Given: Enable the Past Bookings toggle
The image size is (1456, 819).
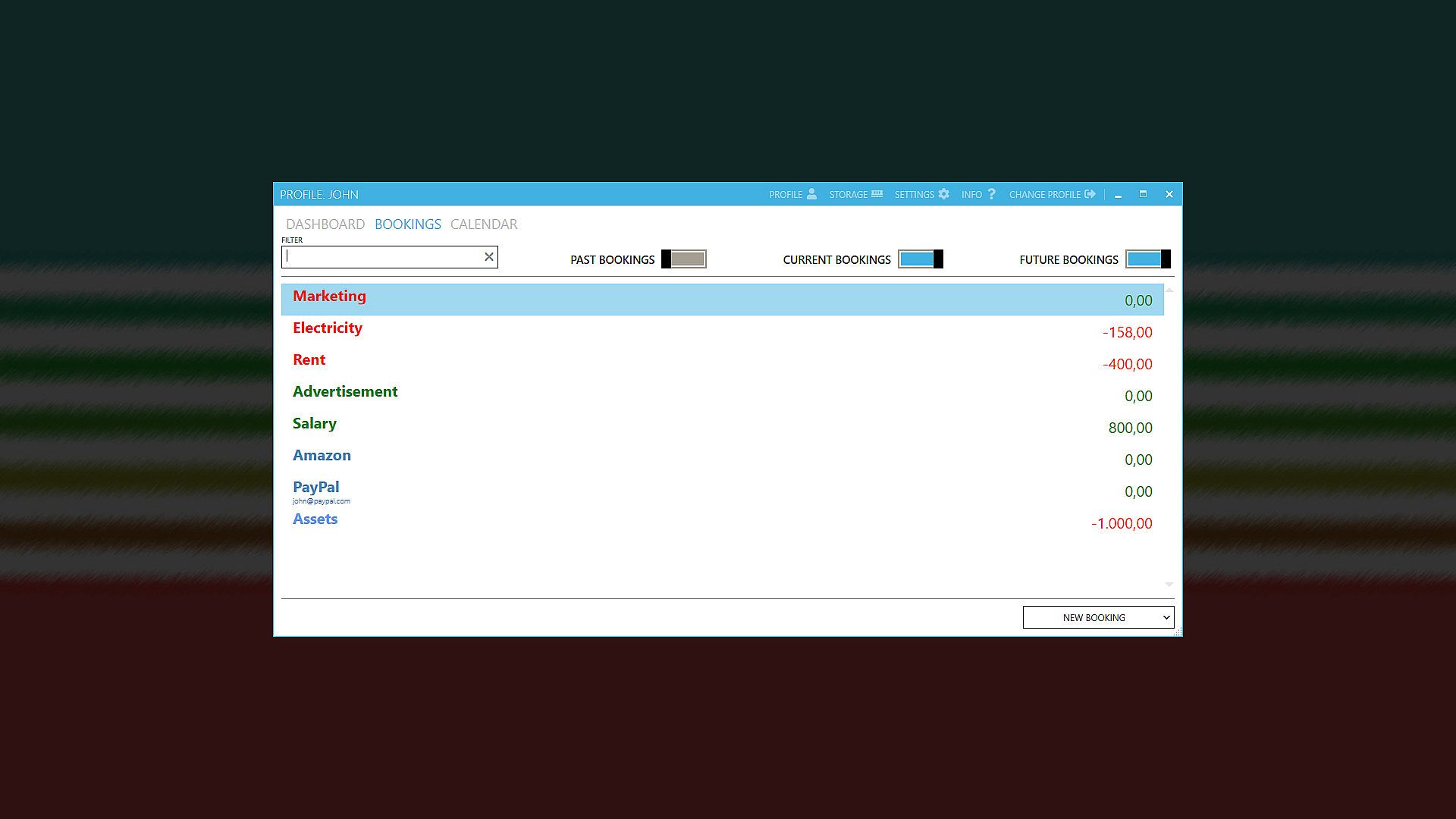Looking at the screenshot, I should coord(683,259).
